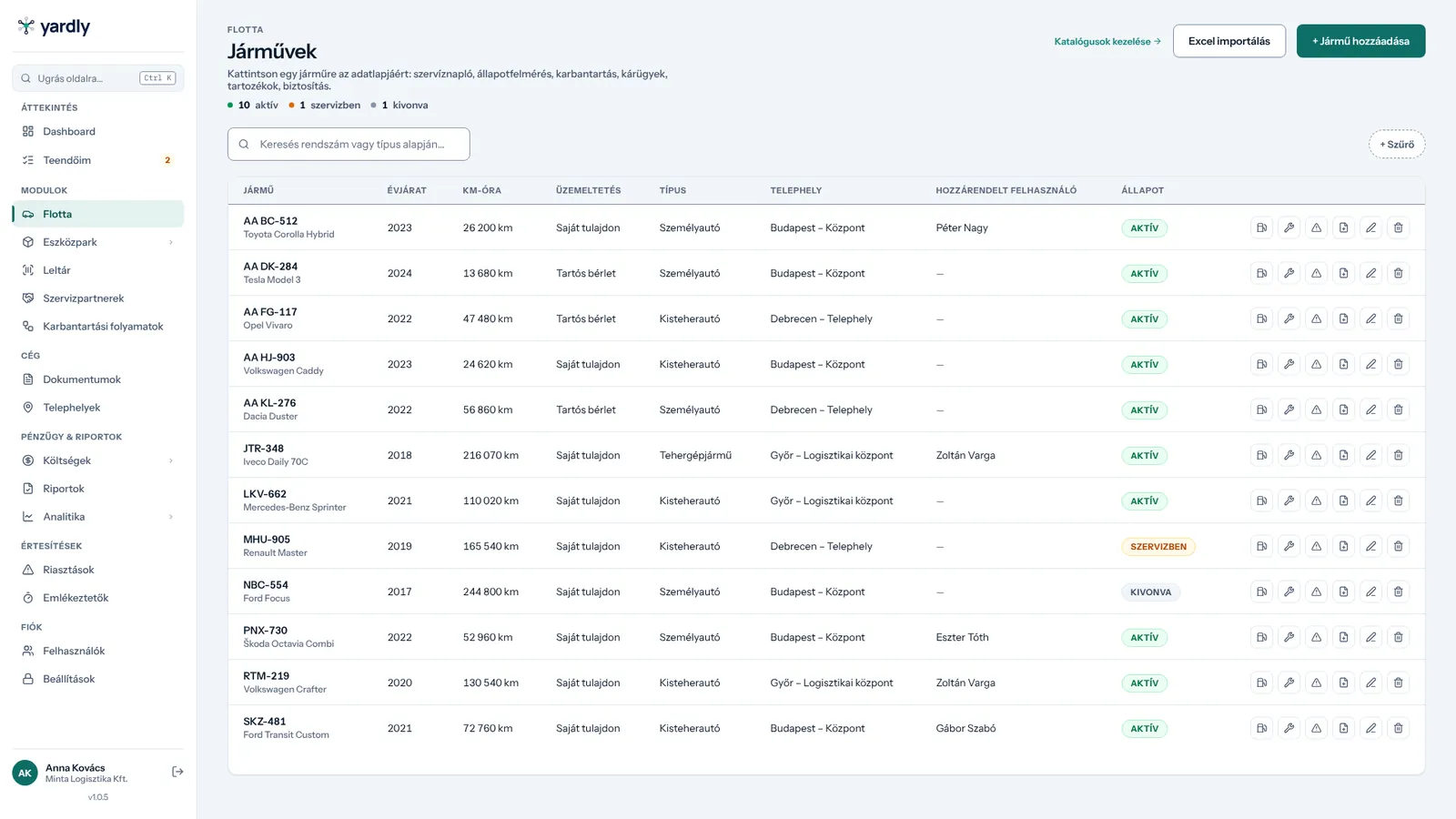Click the fuel pump icon for AA BC-512

click(x=1261, y=227)
